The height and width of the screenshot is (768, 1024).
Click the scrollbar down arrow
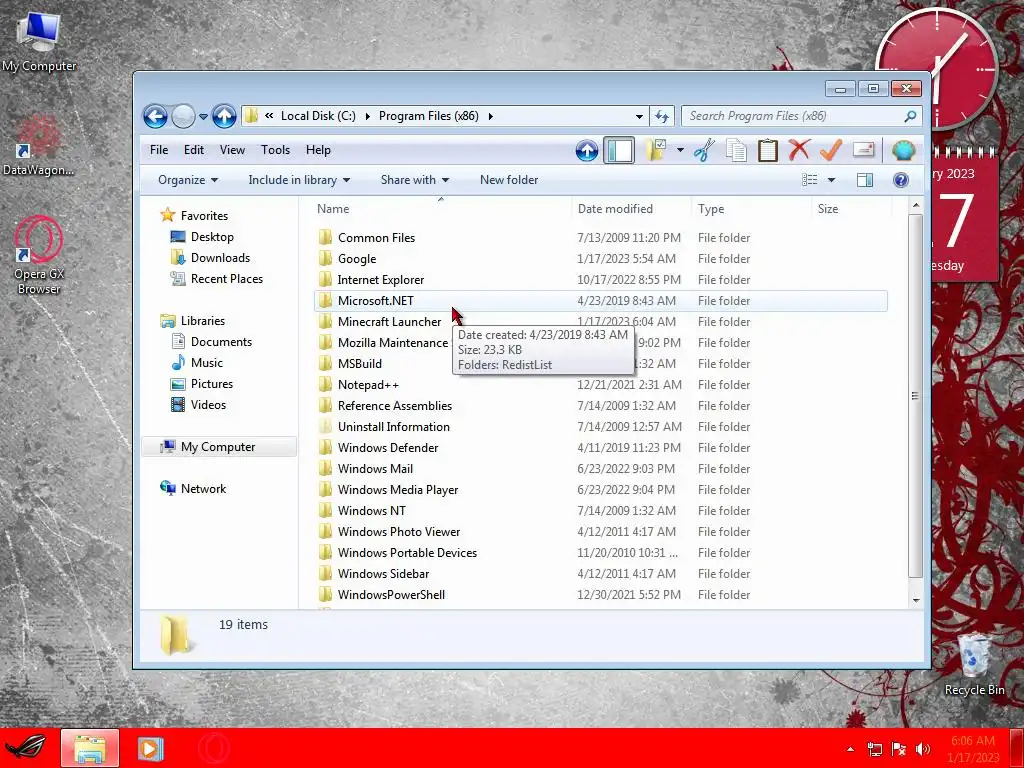click(x=916, y=600)
